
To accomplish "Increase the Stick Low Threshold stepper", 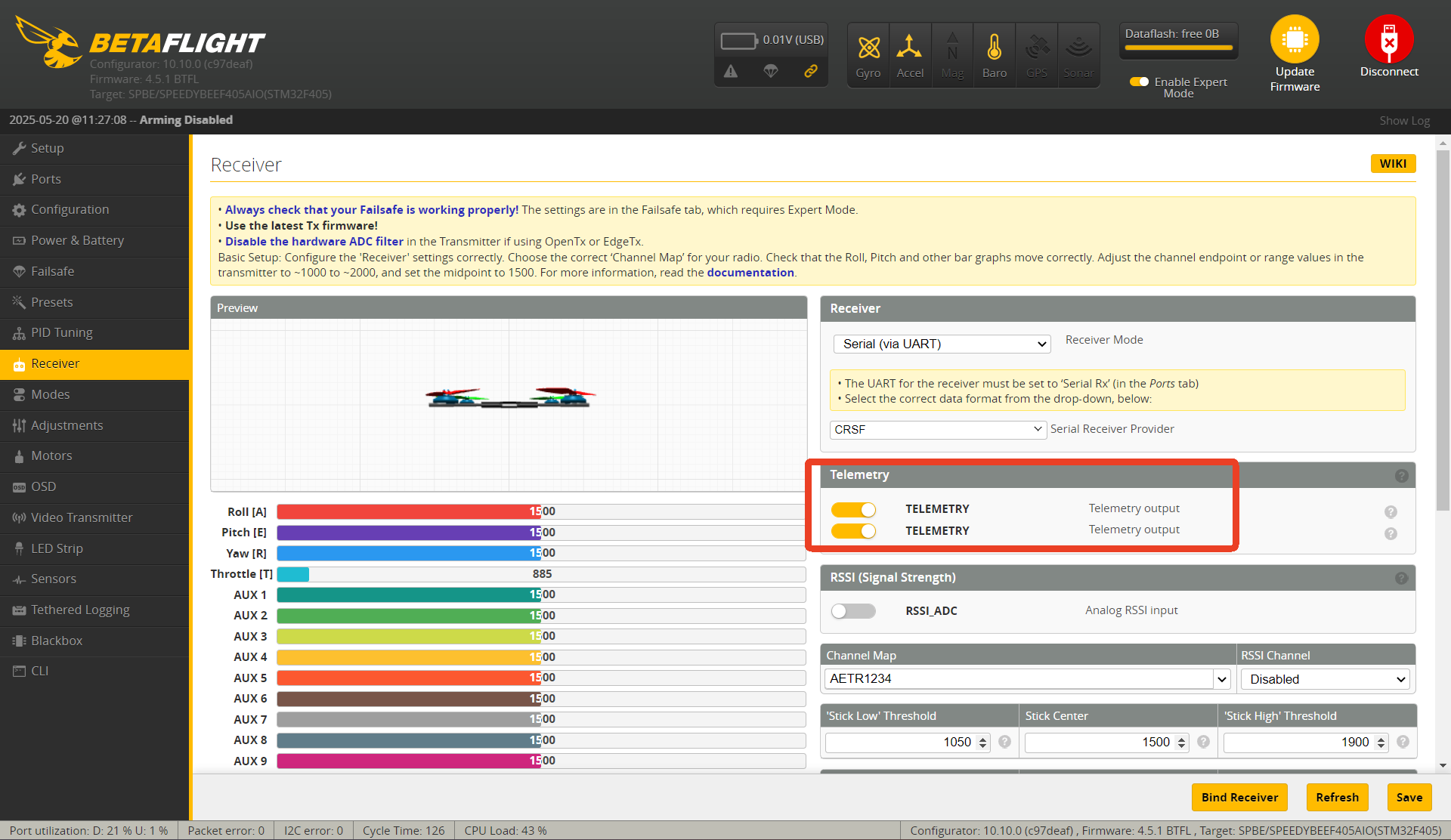I will pyautogui.click(x=983, y=739).
